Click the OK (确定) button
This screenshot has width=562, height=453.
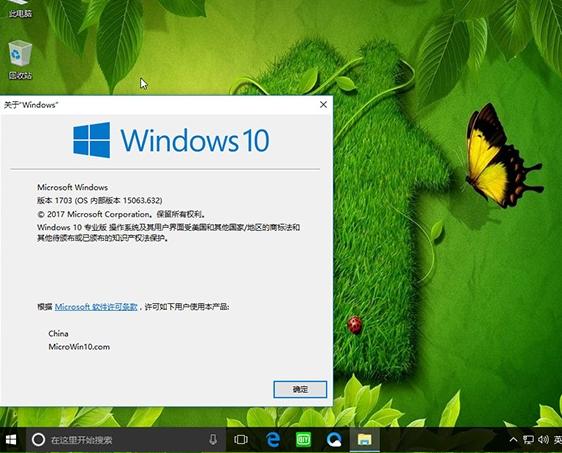click(x=300, y=390)
